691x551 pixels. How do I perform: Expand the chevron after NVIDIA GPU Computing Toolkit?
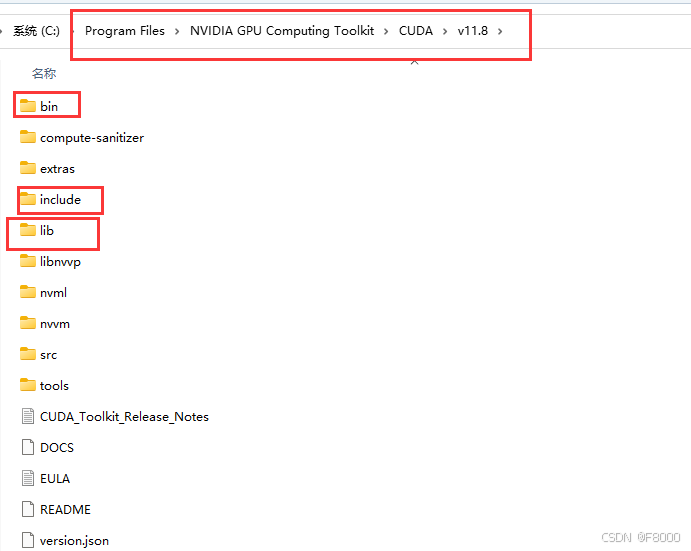(386, 31)
